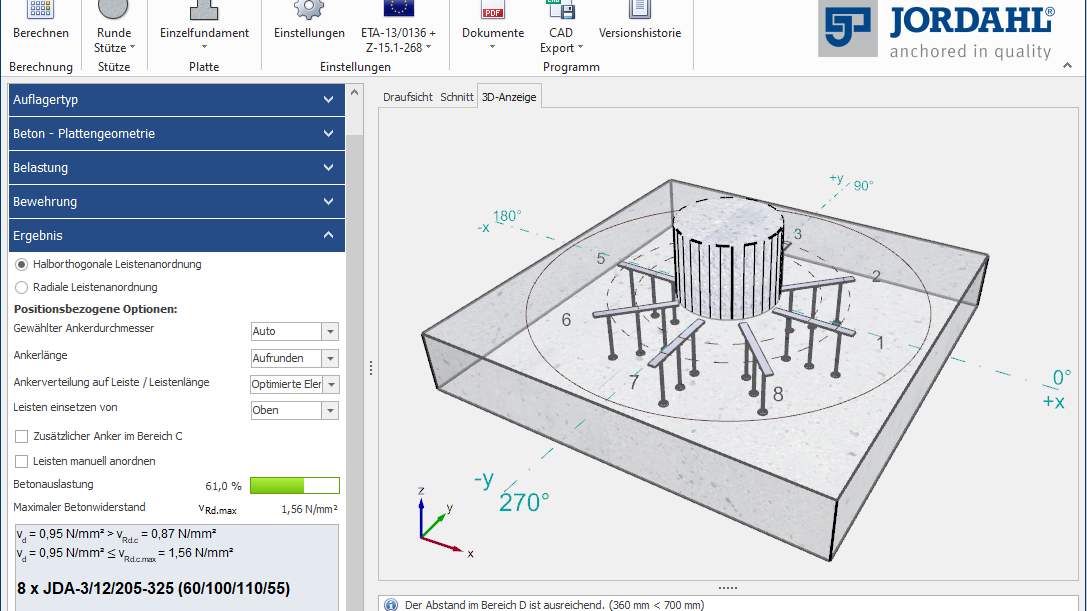This screenshot has height=611, width=1087.
Task: Open Gewählter Ankerdurchmesser dropdown
Action: coord(330,332)
